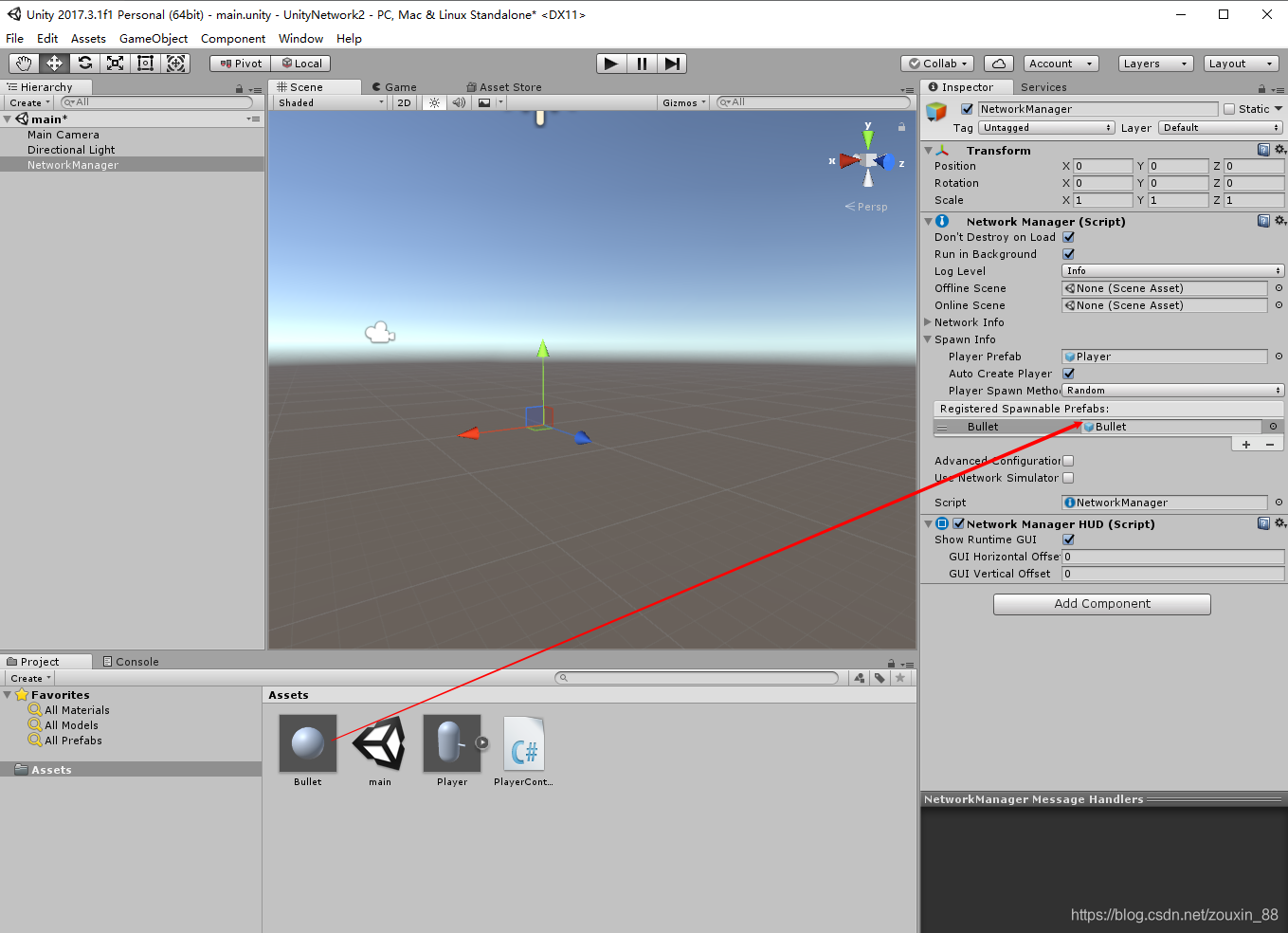Remove spawnable prefab with the minus button

1270,443
